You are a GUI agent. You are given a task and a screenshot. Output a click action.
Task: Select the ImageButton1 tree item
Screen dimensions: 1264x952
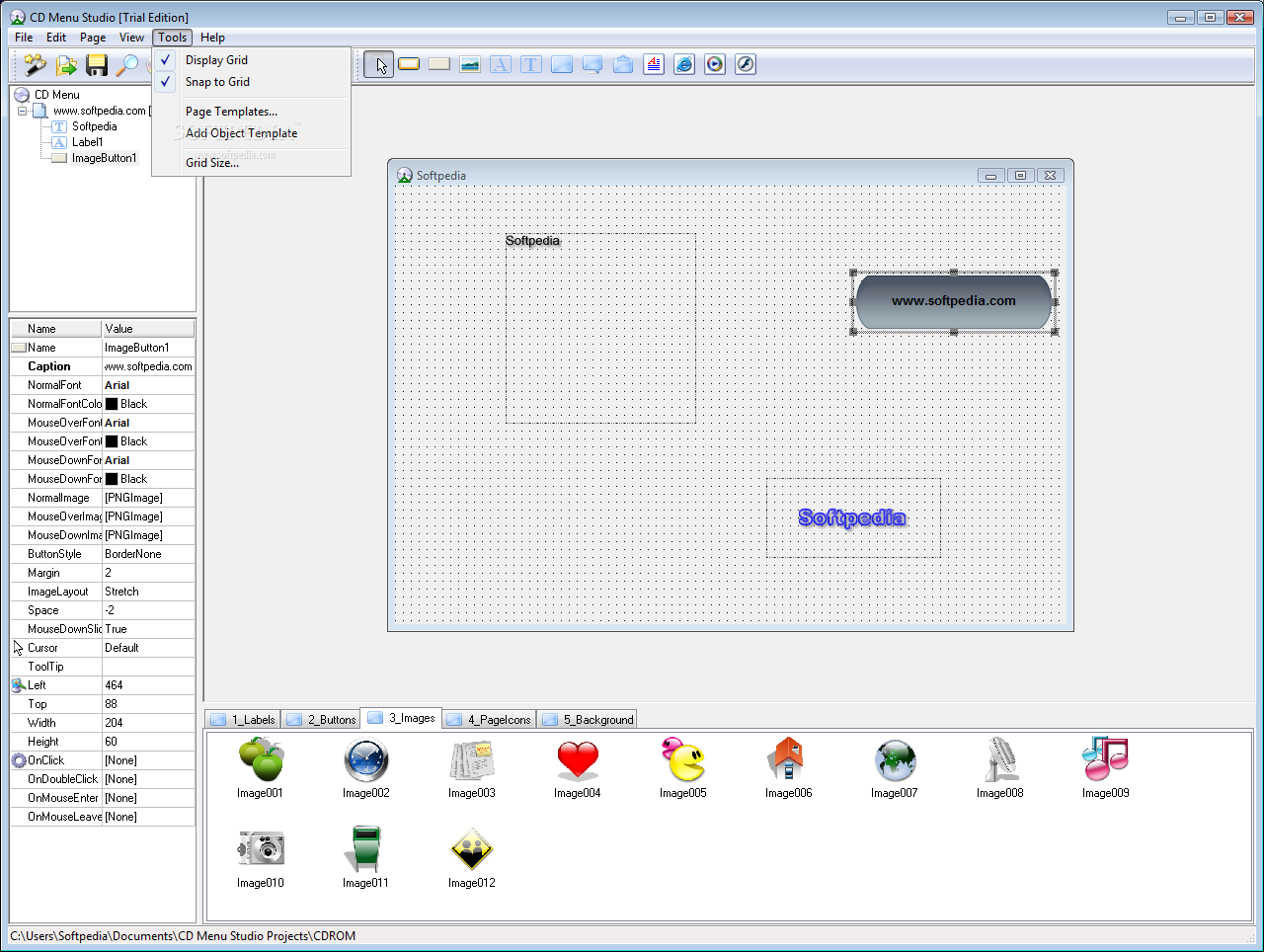tap(104, 158)
